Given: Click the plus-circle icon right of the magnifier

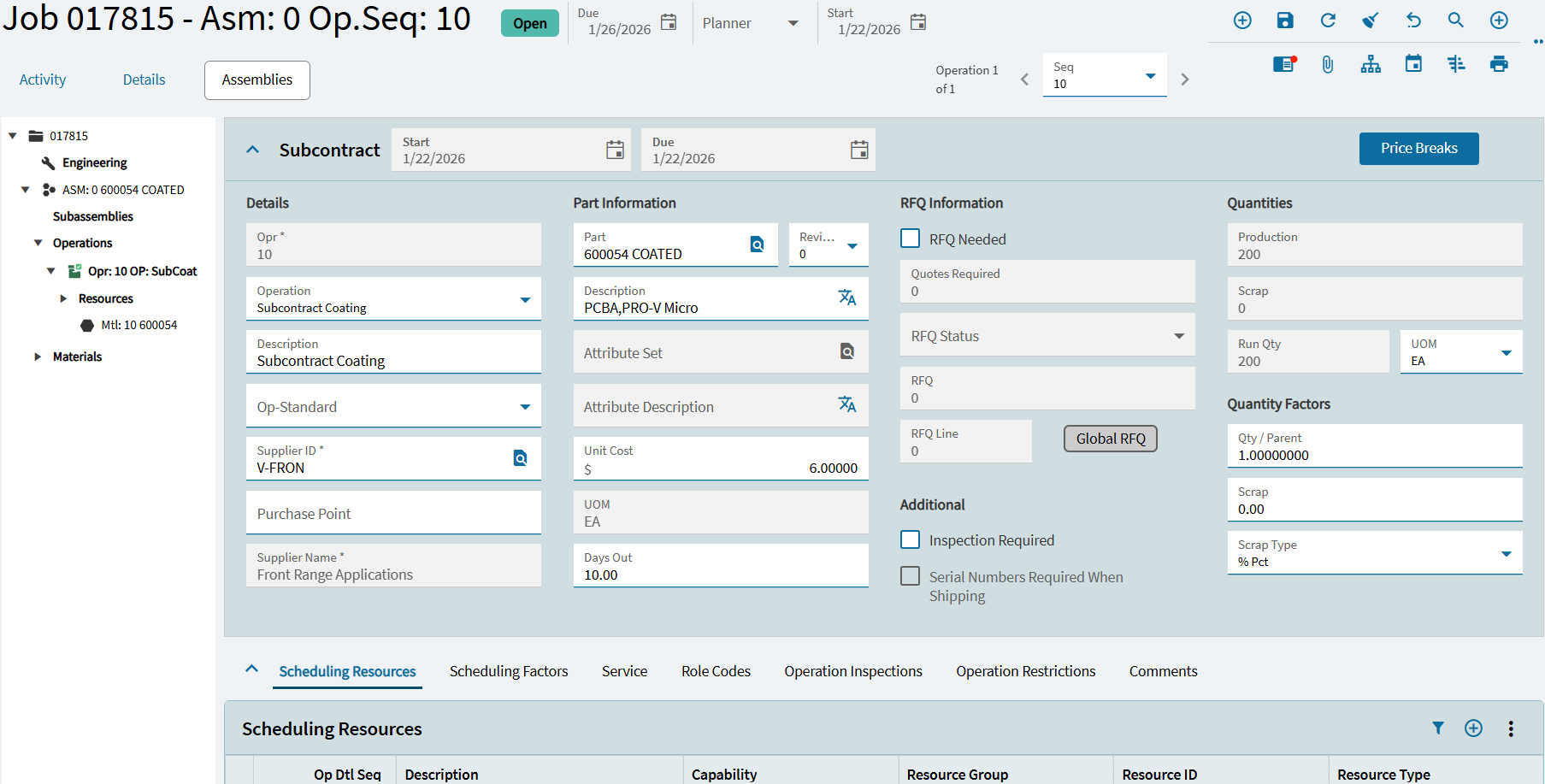Looking at the screenshot, I should tap(1499, 21).
